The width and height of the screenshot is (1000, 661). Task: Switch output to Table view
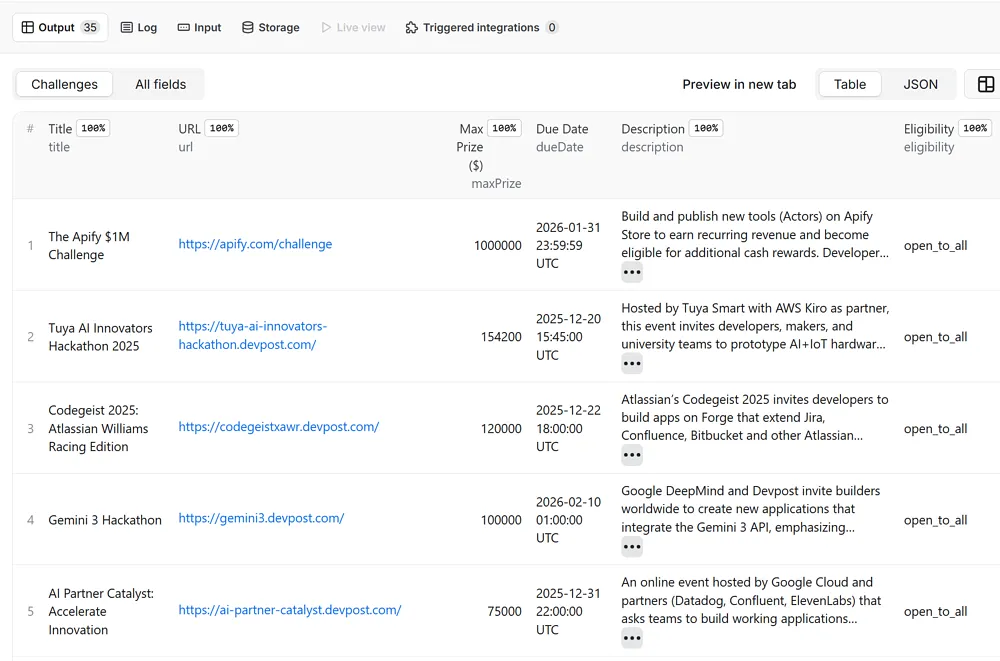pyautogui.click(x=849, y=85)
